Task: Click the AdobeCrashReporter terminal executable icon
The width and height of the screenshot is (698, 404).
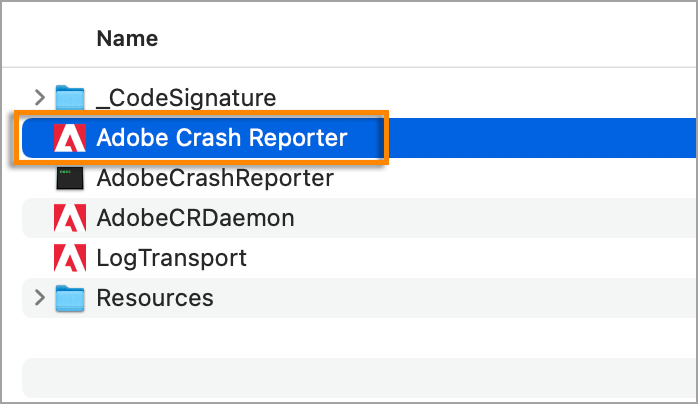Action: tap(70, 178)
